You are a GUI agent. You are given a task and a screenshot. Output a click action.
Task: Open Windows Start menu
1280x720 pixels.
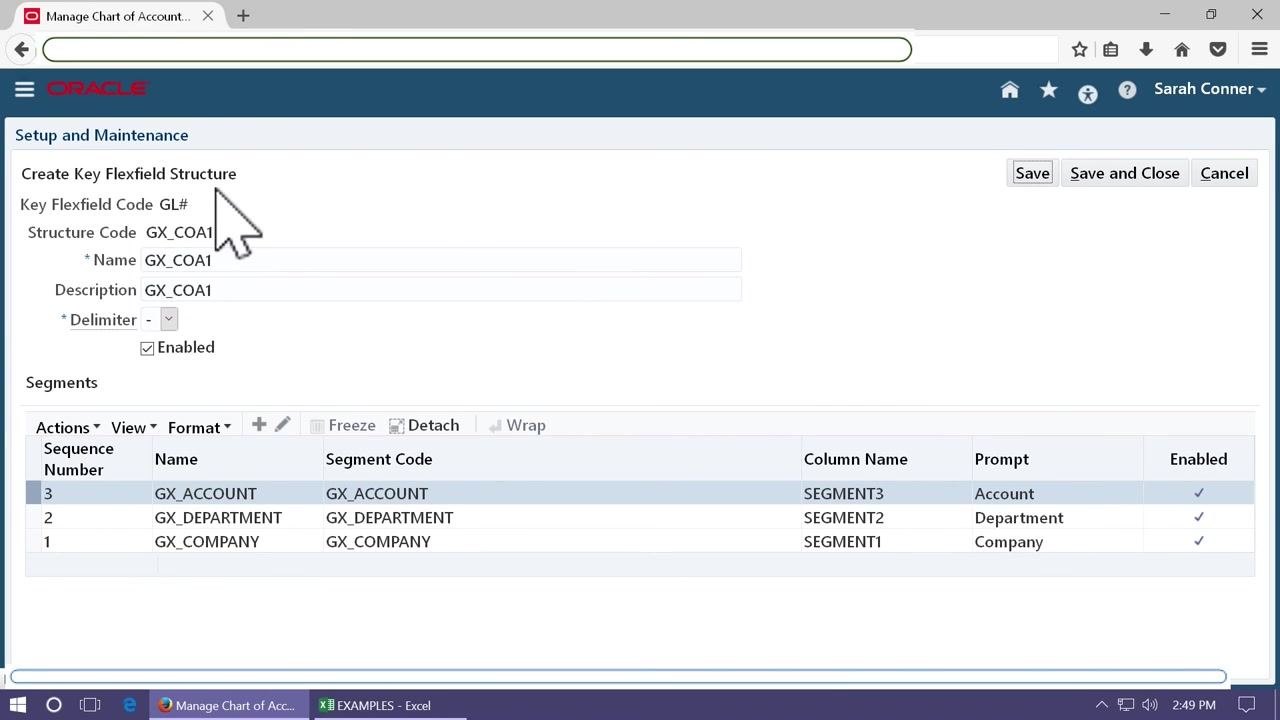tap(18, 705)
